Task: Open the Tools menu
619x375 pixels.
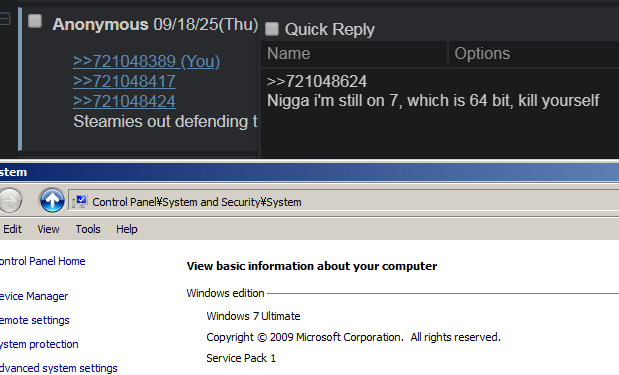Action: click(88, 229)
